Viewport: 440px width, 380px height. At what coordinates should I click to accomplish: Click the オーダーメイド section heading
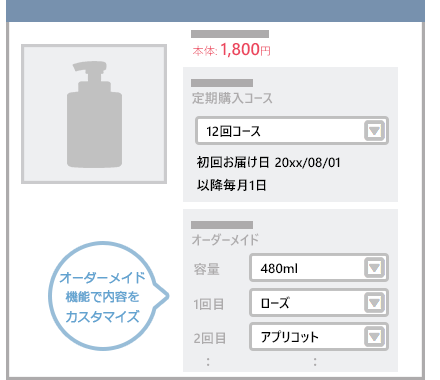click(225, 240)
